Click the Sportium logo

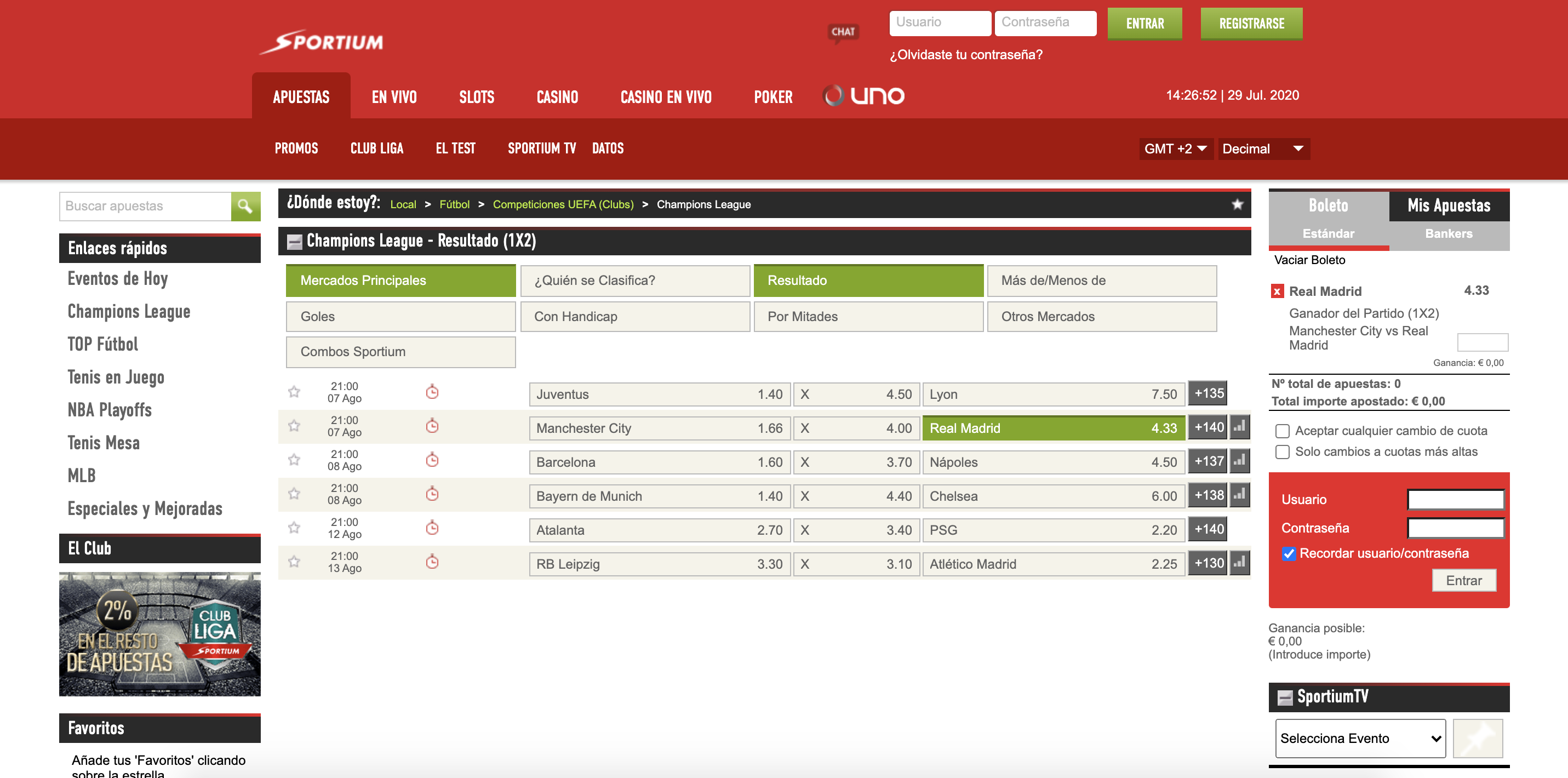point(322,42)
